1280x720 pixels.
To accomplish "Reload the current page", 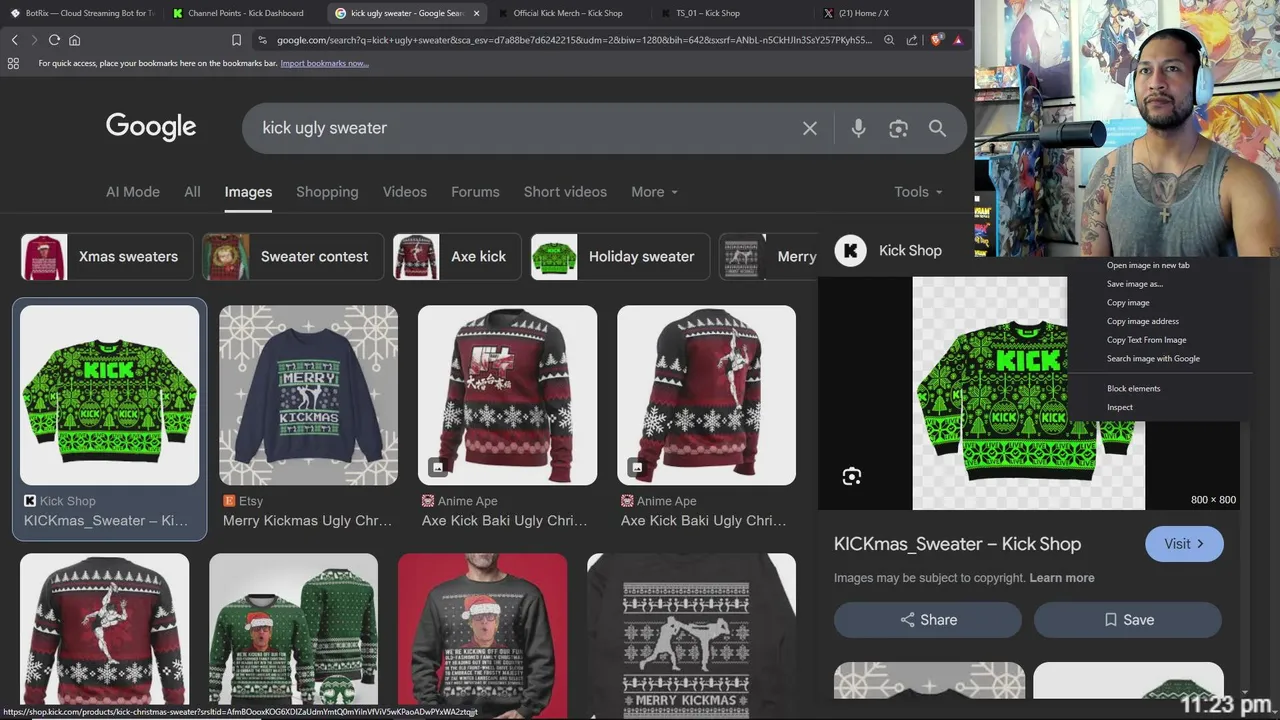I will (54, 40).
